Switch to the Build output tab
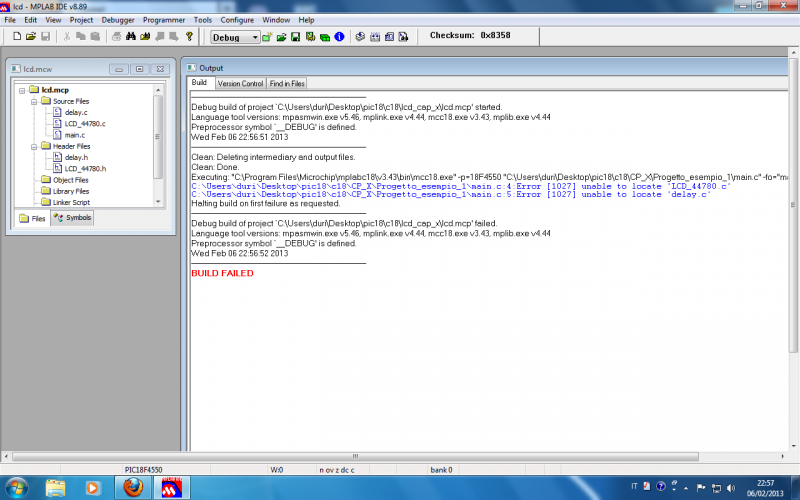This screenshot has width=800, height=500. 199,83
